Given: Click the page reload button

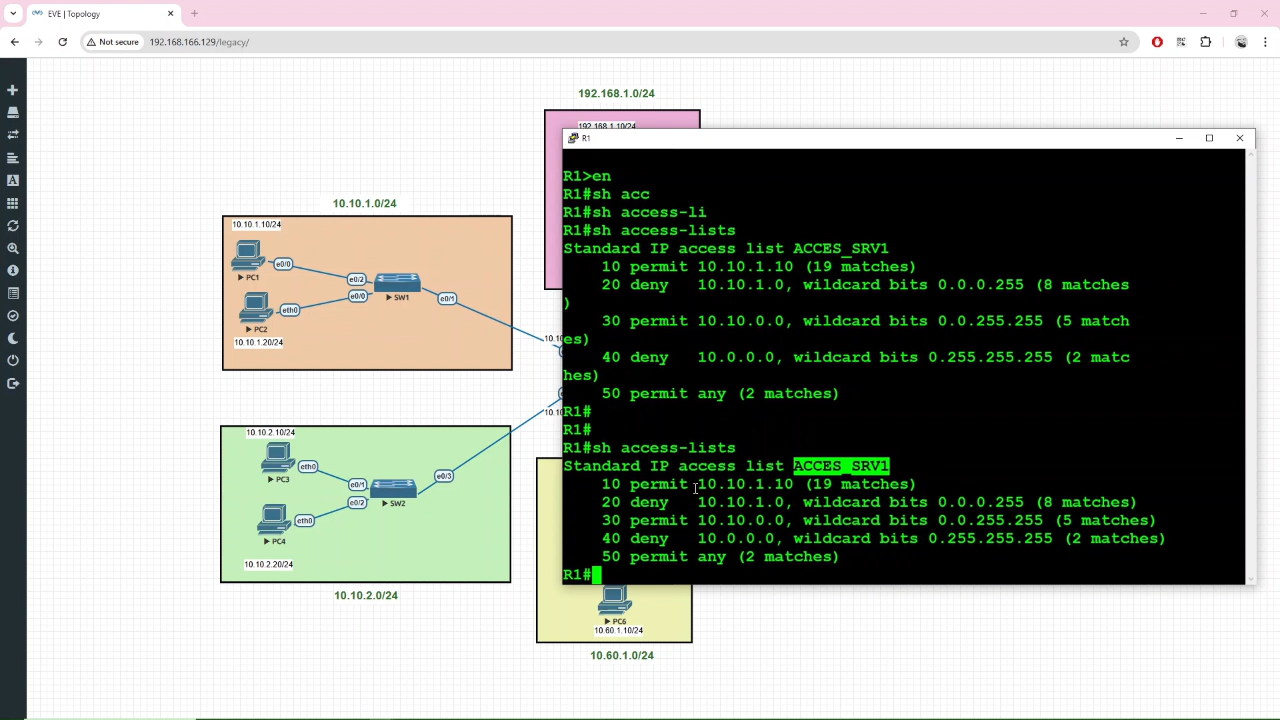Looking at the screenshot, I should click(x=62, y=42).
